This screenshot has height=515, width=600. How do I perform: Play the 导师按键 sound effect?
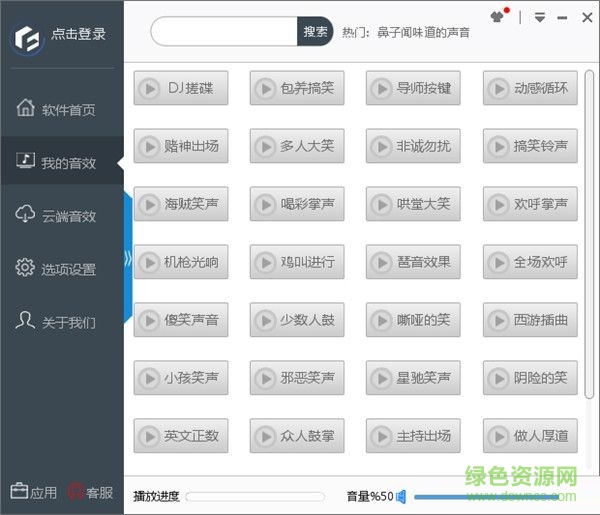pos(413,88)
